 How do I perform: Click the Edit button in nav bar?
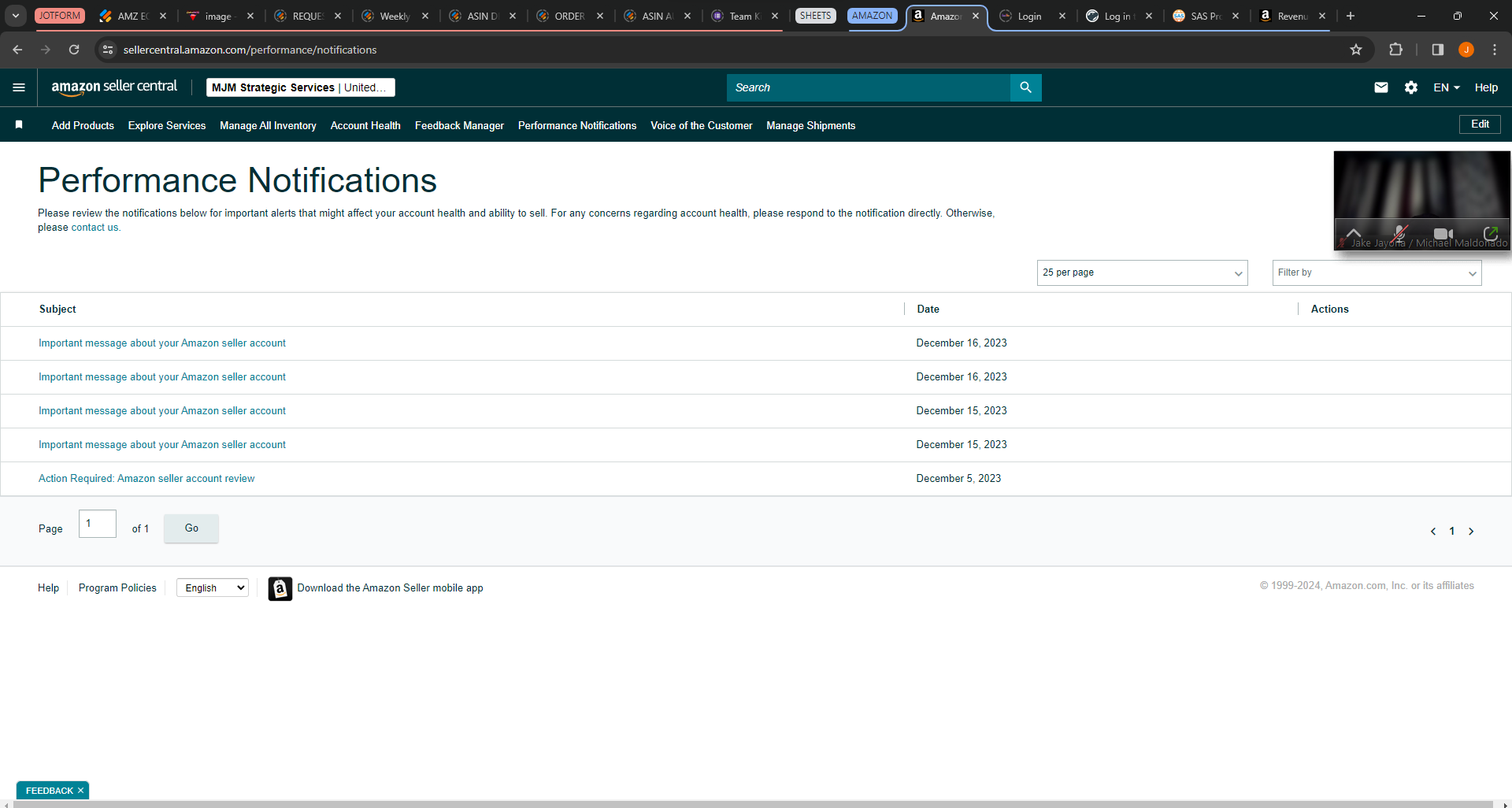pos(1480,124)
